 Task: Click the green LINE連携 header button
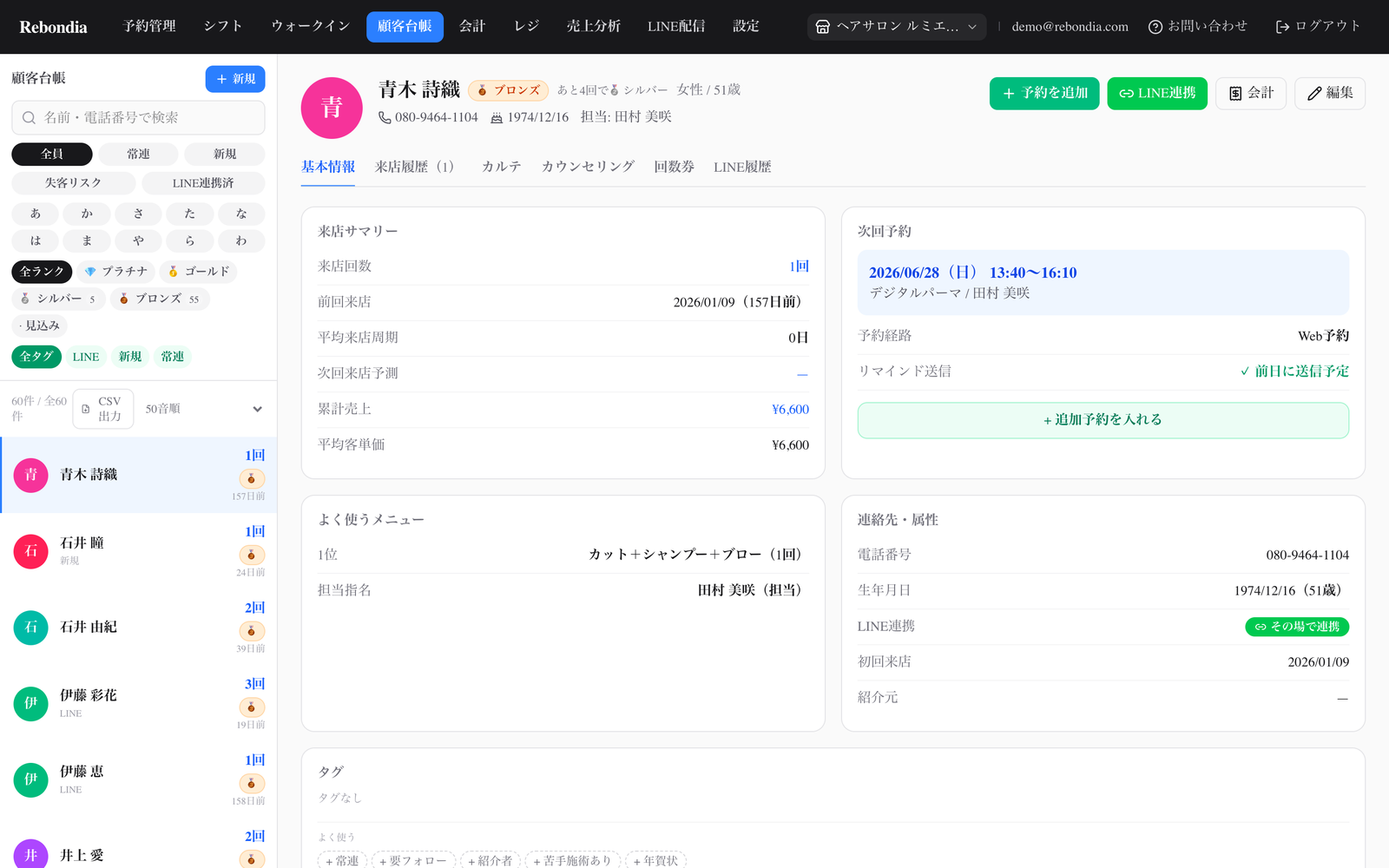click(x=1157, y=93)
